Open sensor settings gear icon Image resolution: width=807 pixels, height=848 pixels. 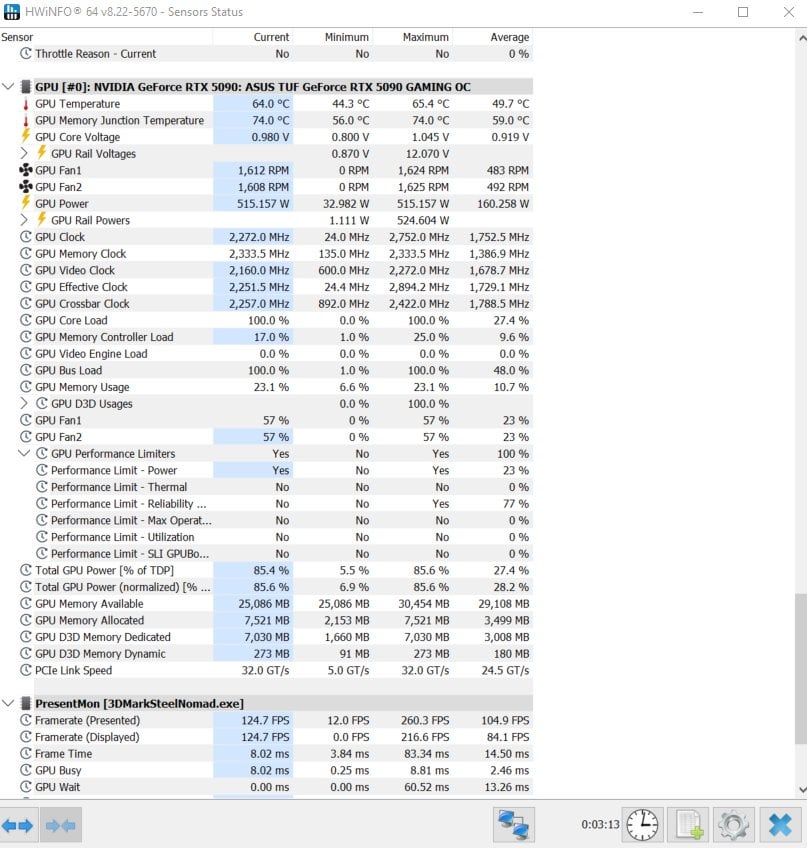(733, 825)
